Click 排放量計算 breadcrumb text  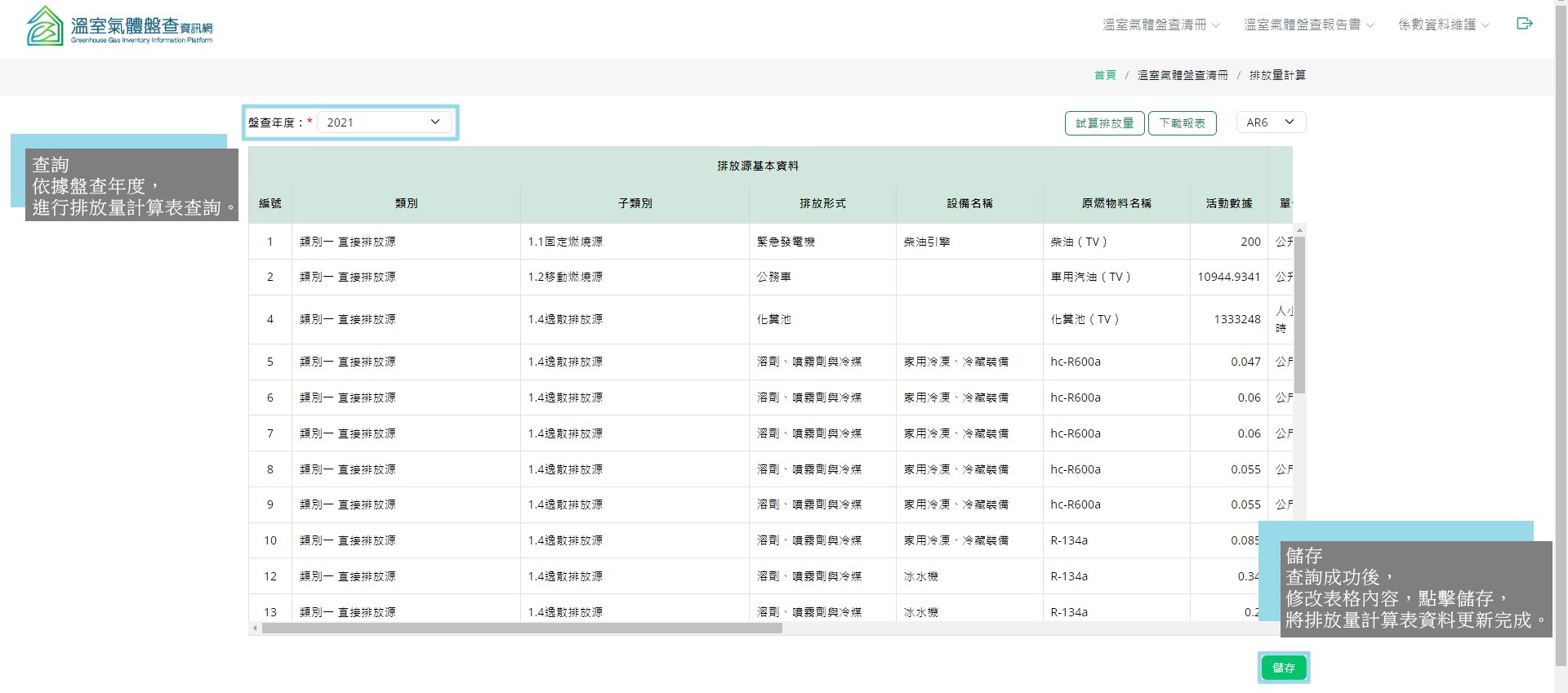point(1277,75)
